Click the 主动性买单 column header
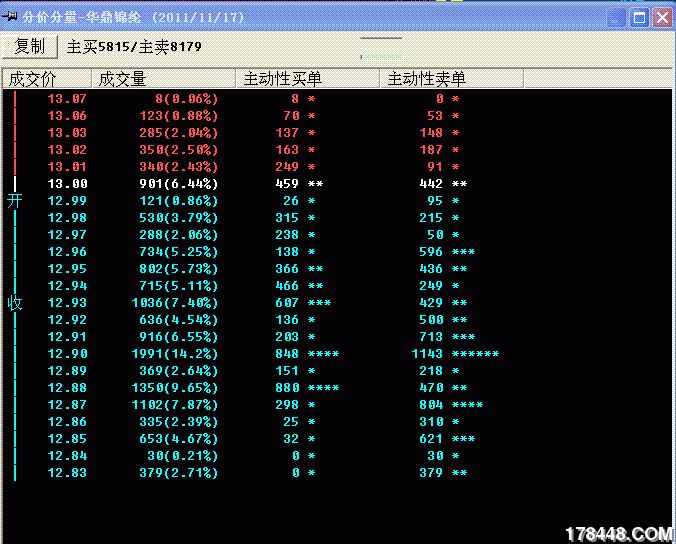Screen dimensions: 676x544 click(x=307, y=79)
